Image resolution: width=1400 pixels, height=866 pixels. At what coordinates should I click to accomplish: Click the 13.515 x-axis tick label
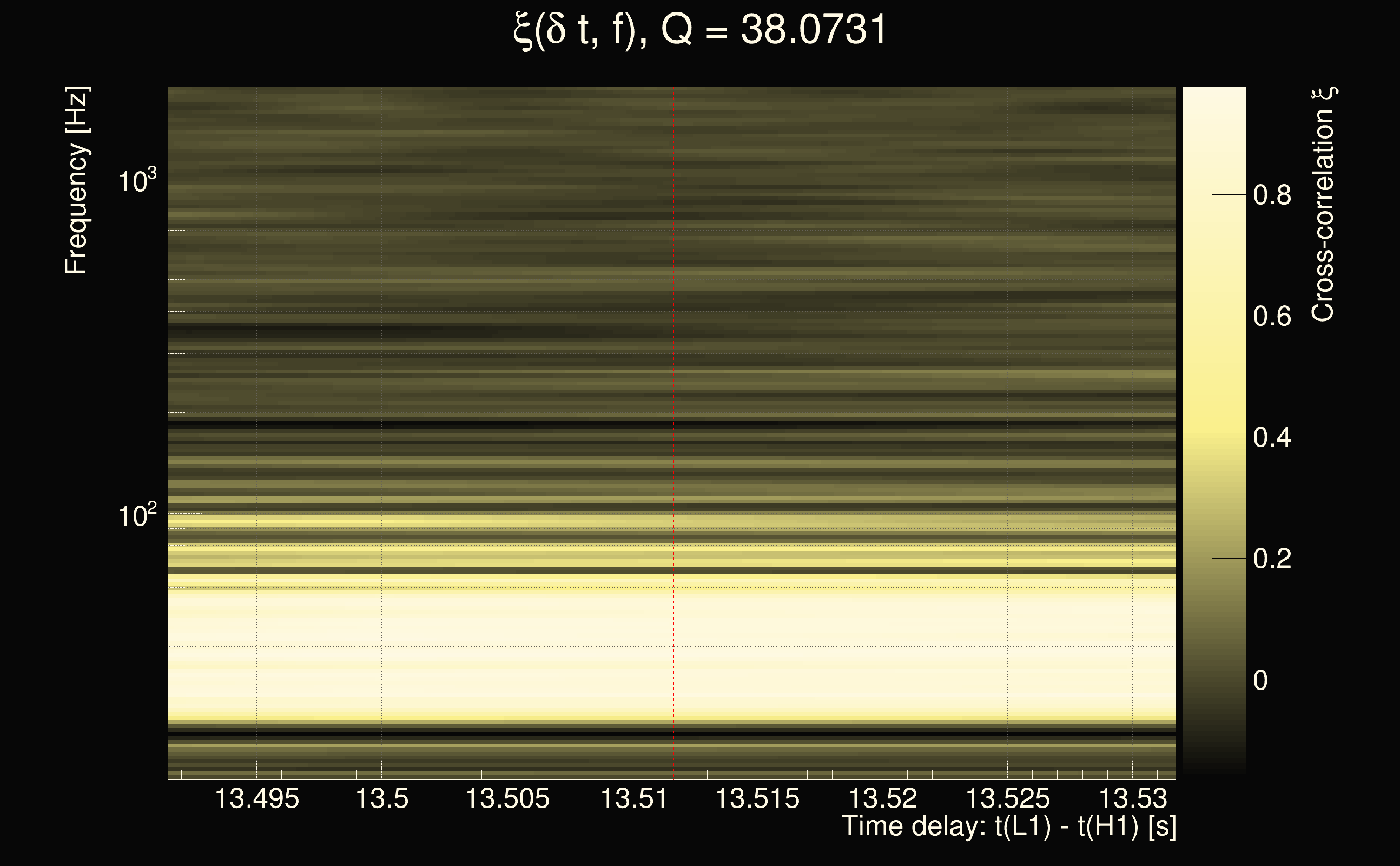click(x=757, y=798)
